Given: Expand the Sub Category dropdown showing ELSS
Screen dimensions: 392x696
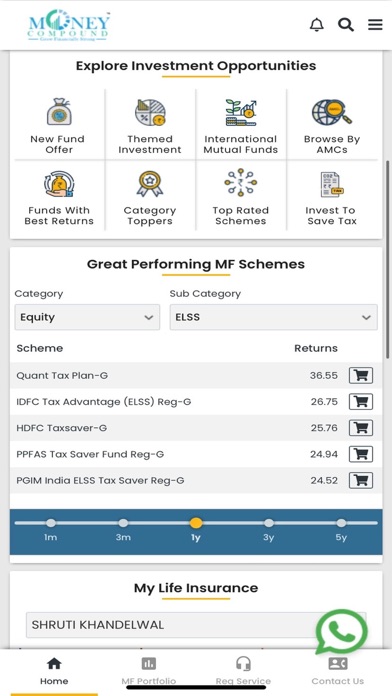Looking at the screenshot, I should click(x=273, y=317).
